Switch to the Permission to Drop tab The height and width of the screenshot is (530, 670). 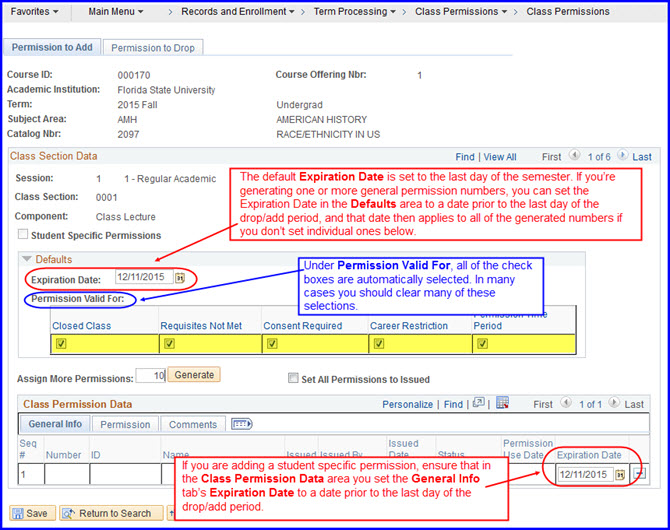click(153, 47)
